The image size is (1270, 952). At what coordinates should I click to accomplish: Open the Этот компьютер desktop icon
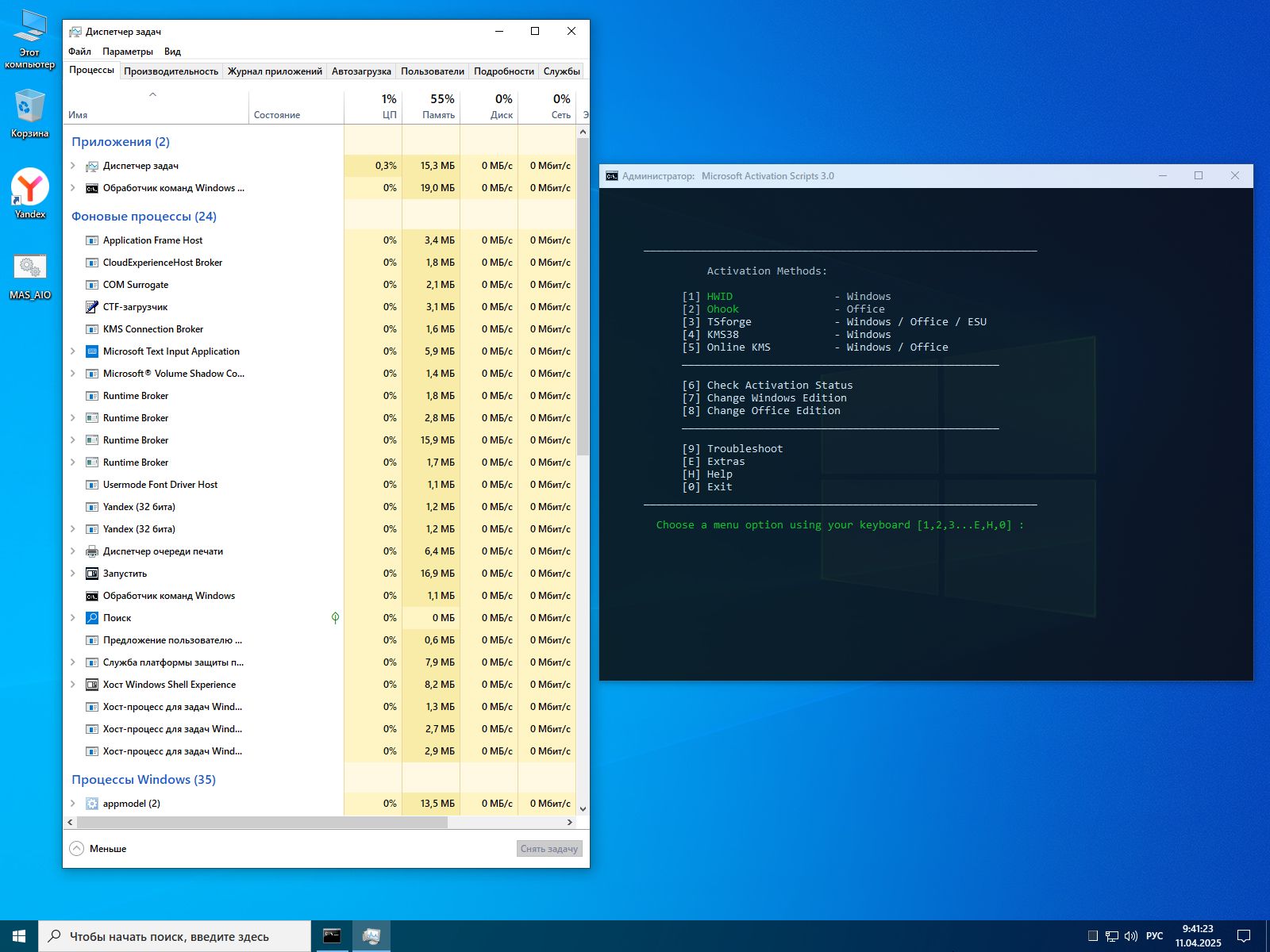tap(29, 38)
